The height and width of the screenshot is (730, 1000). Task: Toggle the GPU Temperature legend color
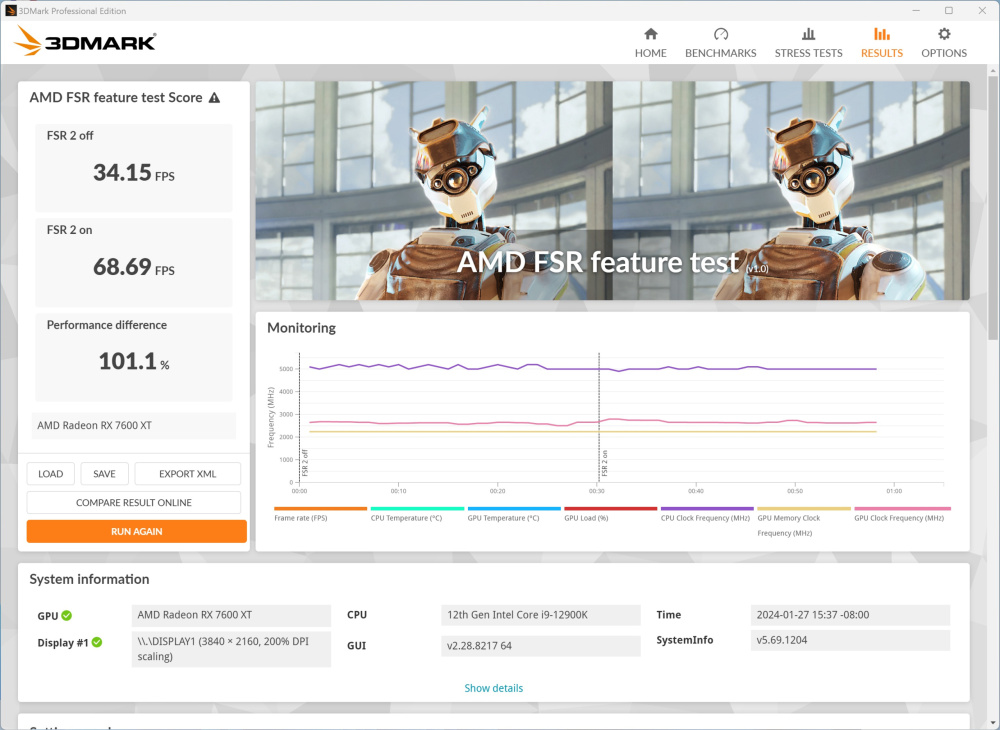[x=514, y=508]
